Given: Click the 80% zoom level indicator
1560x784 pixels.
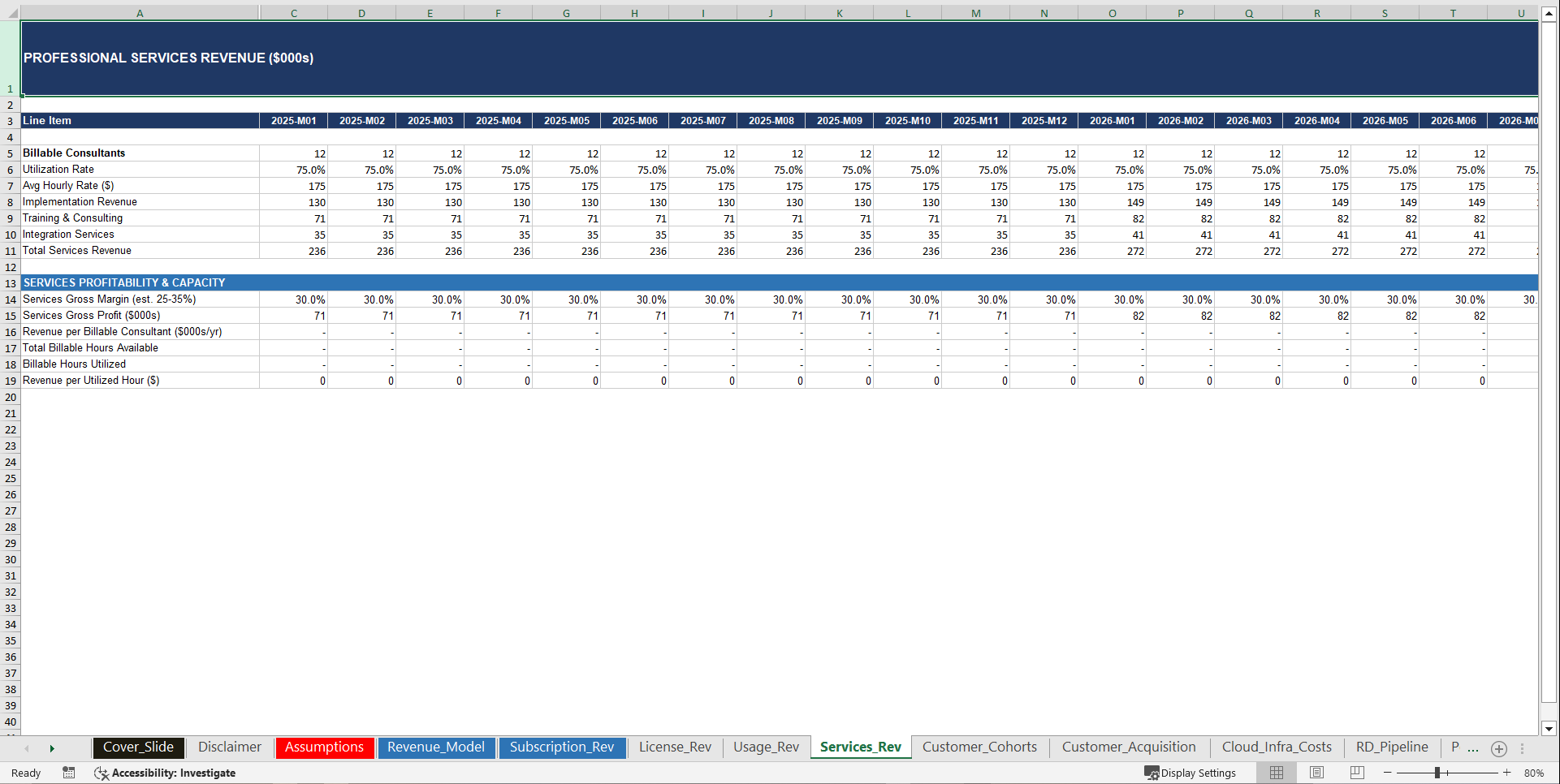Looking at the screenshot, I should pos(1536,773).
